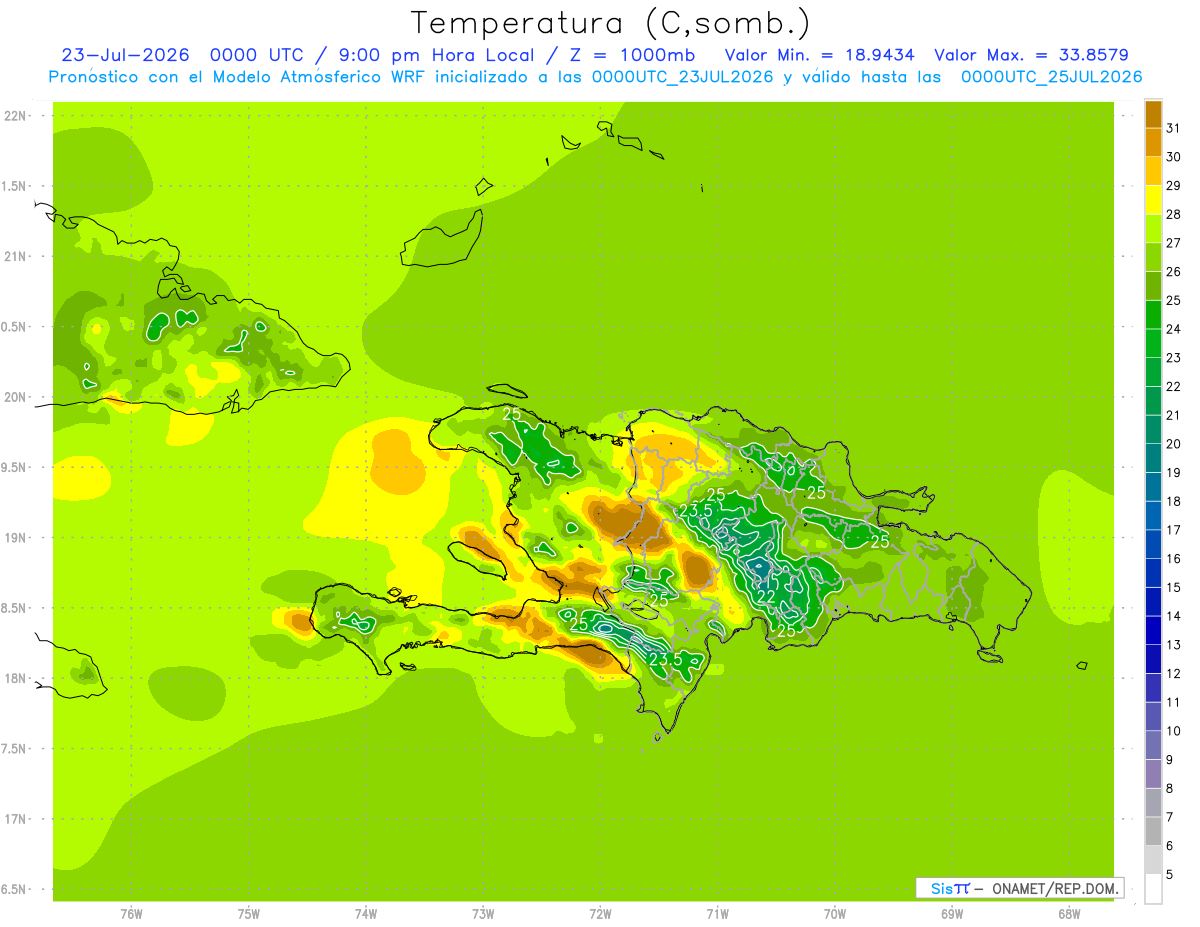The image size is (1200, 927).
Task: Select the yellow 28 degree legend swatch
Action: pos(1153,200)
